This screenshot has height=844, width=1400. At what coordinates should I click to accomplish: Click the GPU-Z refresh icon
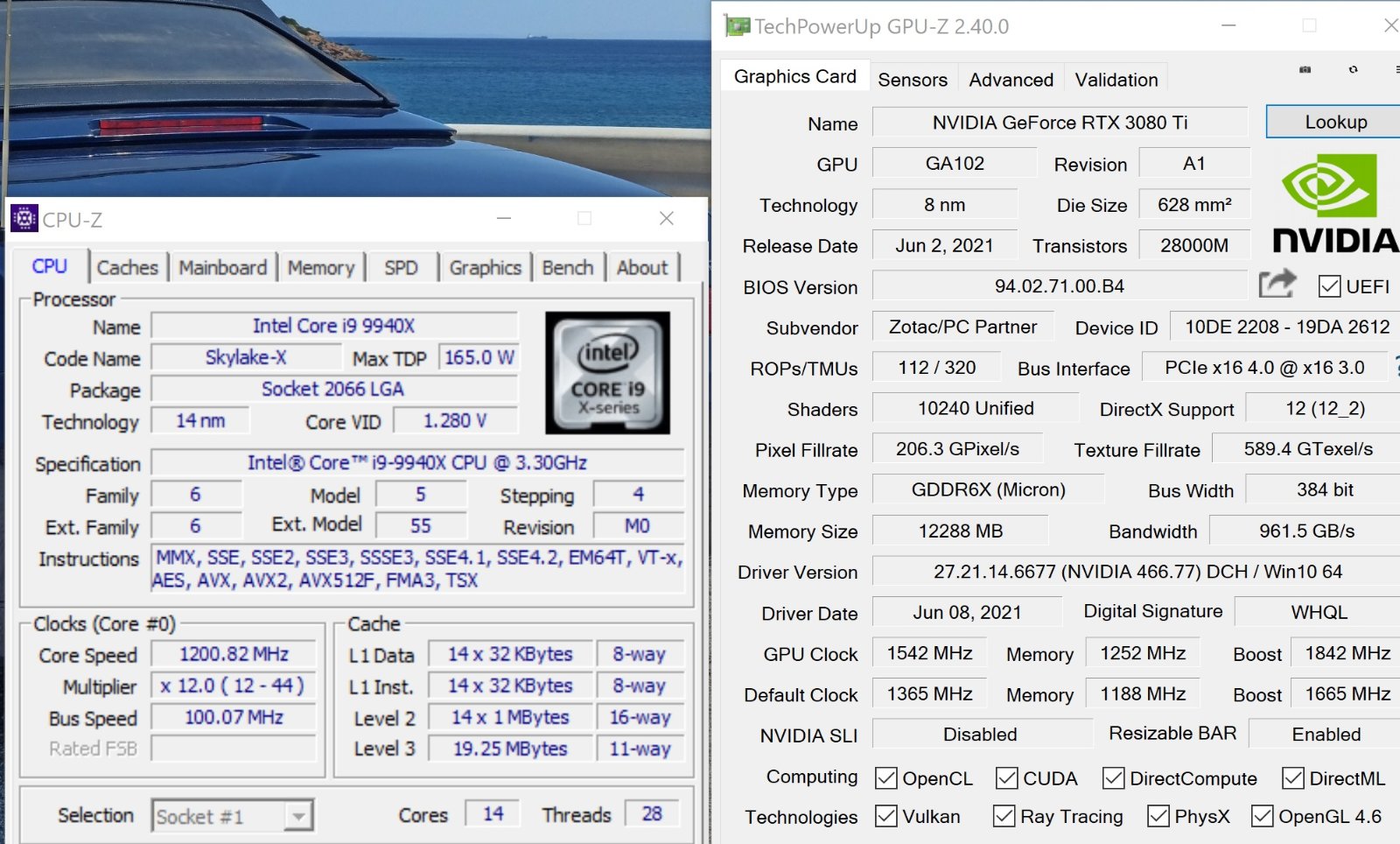1354,69
